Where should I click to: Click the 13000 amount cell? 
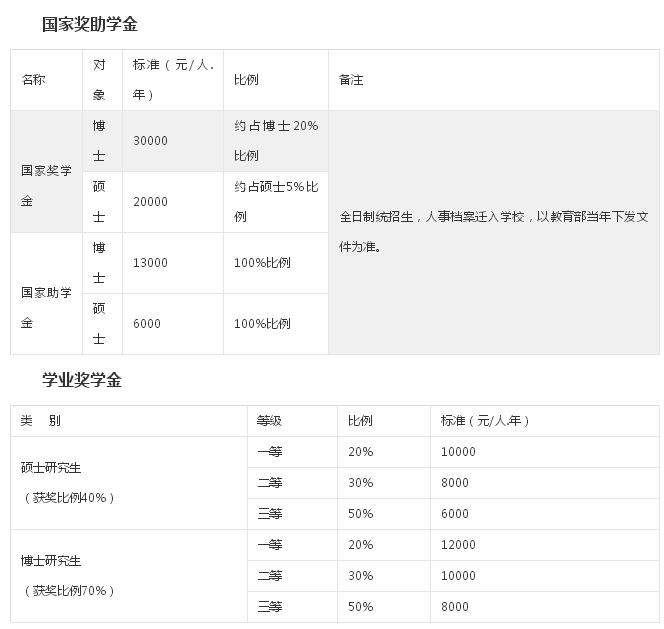click(150, 263)
